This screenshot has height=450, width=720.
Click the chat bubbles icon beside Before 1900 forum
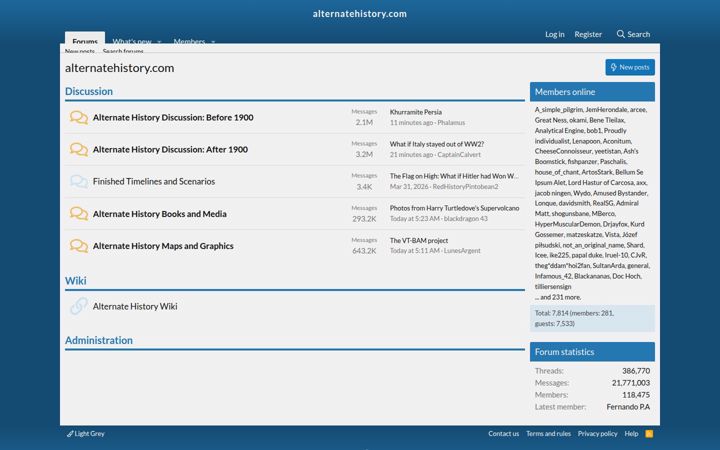(79, 118)
